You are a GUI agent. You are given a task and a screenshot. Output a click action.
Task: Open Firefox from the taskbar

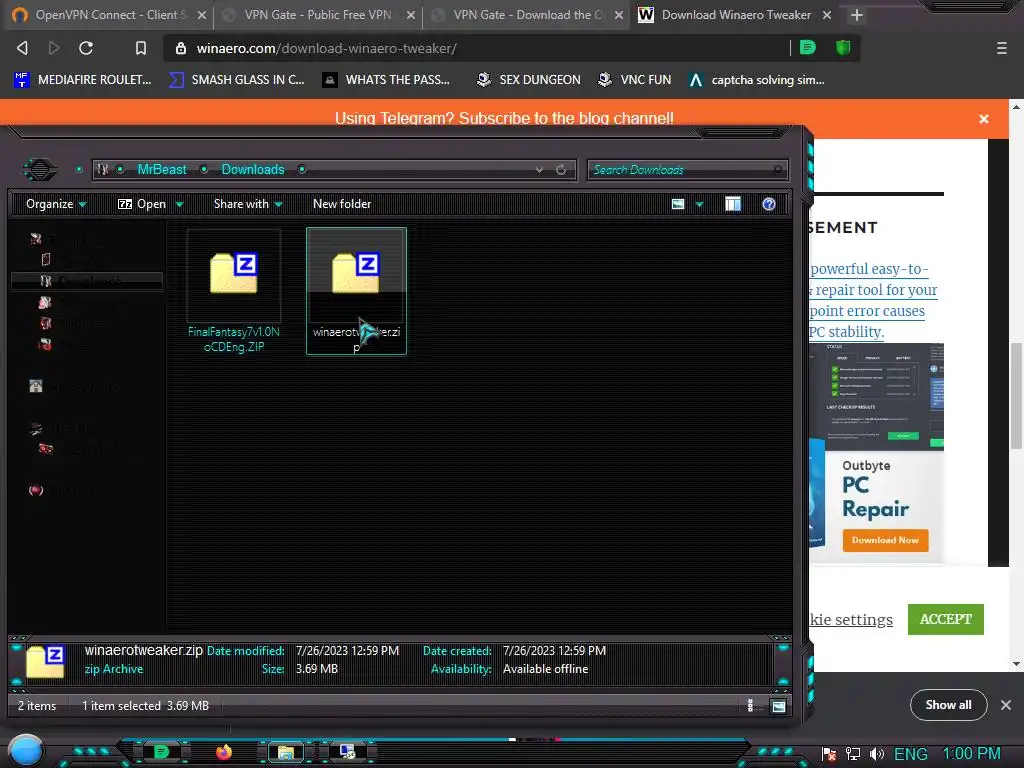tap(223, 752)
